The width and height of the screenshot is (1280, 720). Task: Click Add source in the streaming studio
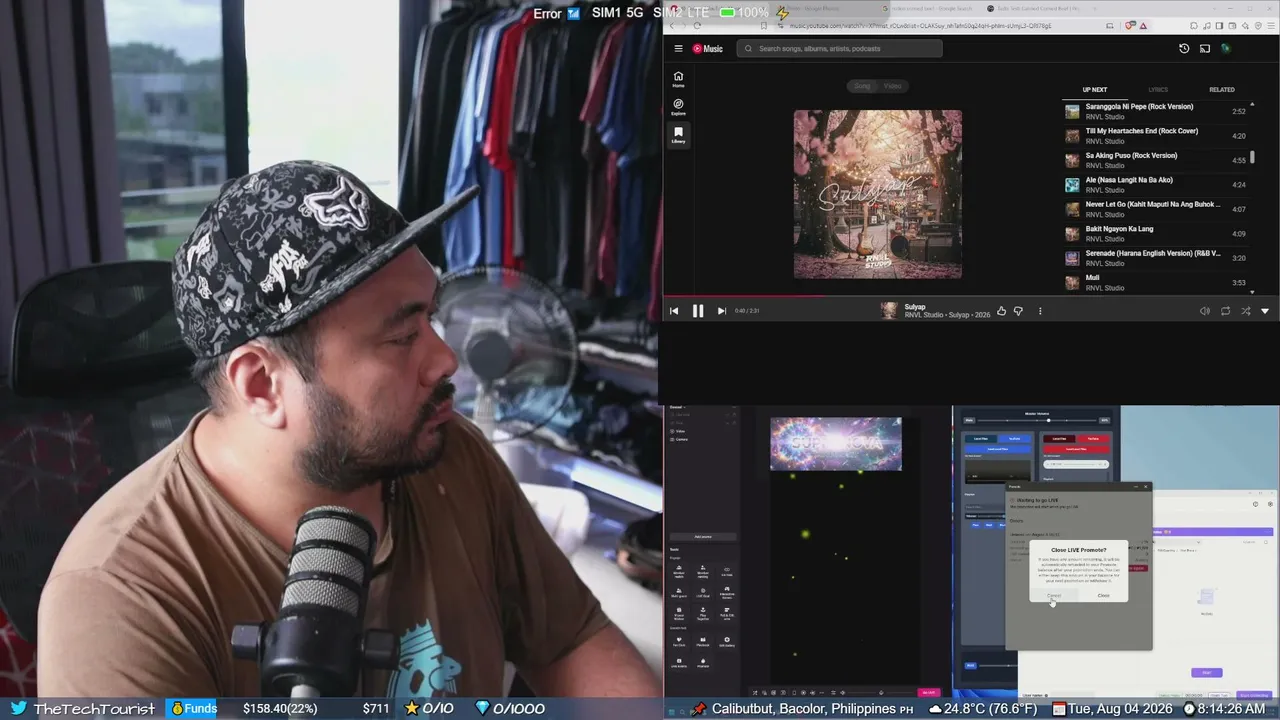click(703, 537)
